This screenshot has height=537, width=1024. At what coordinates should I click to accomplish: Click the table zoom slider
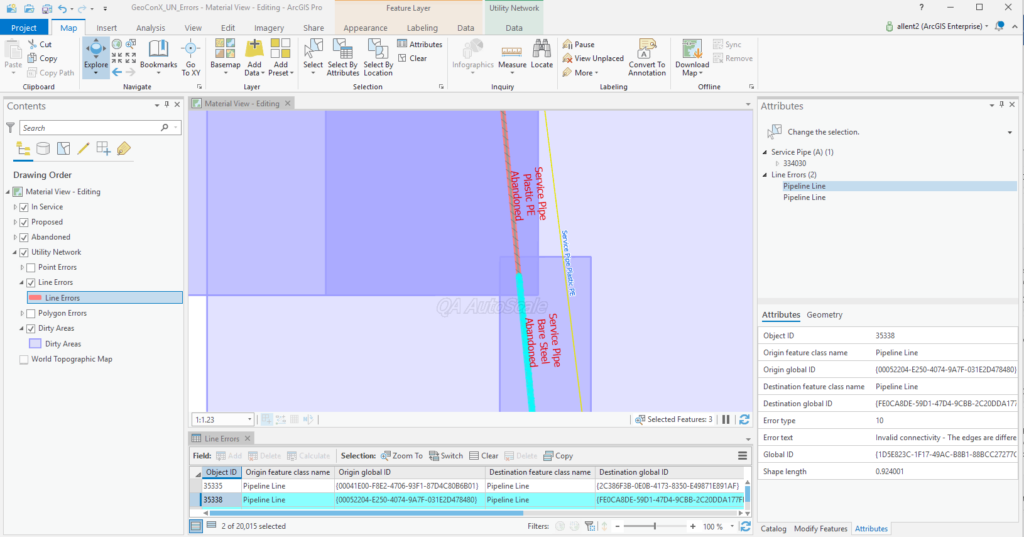[654, 527]
